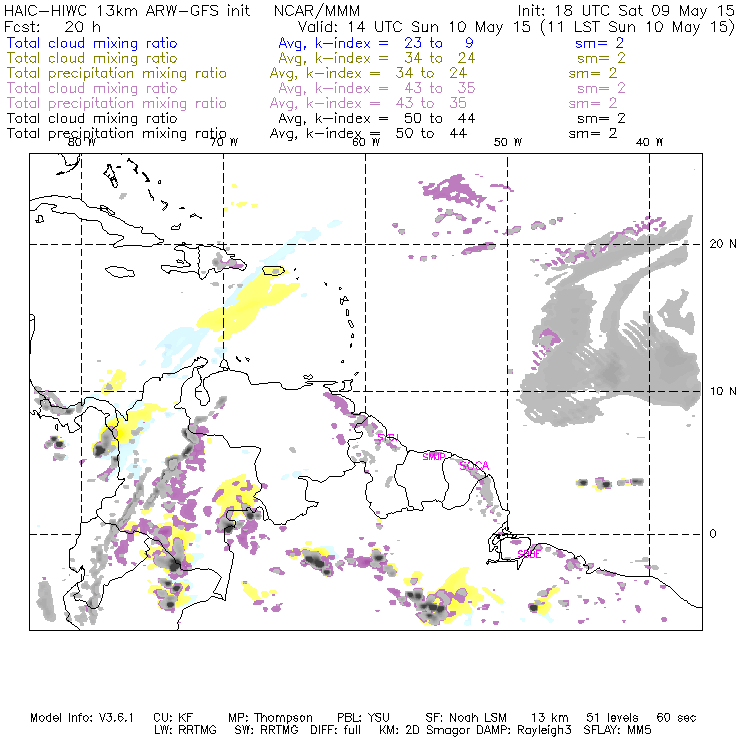740x740 pixels.
Task: Select the black Total cloud mixing ratio legend
Action: (x=92, y=118)
